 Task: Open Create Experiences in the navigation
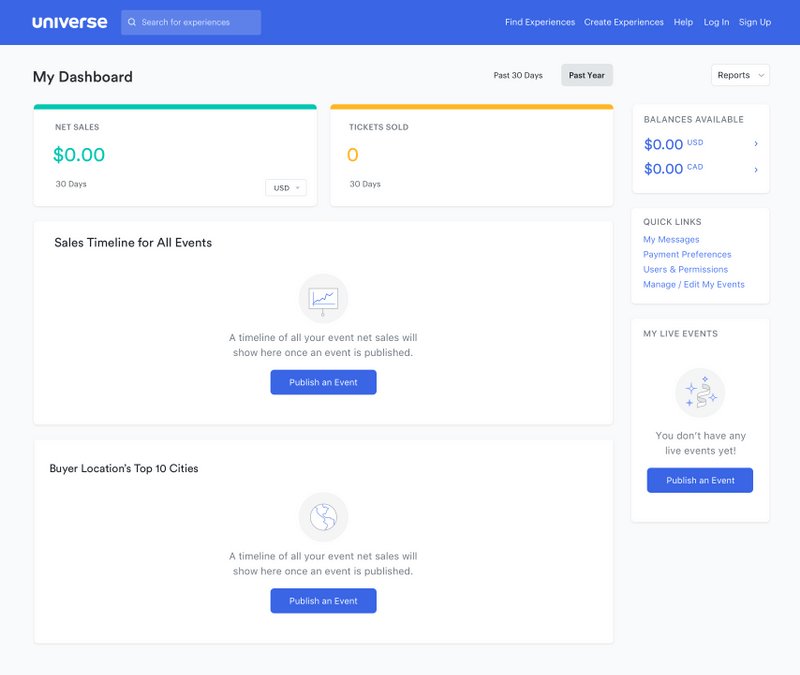coord(624,21)
